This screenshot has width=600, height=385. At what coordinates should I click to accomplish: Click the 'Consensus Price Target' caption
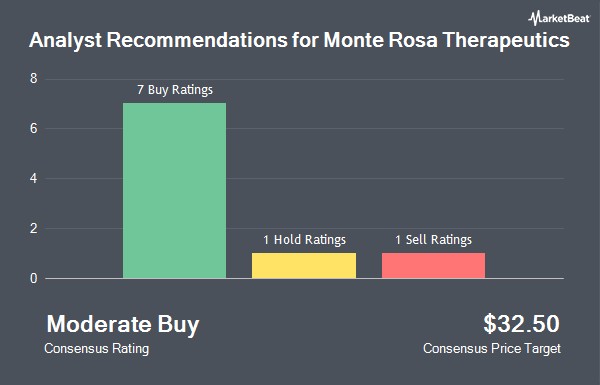[492, 349]
